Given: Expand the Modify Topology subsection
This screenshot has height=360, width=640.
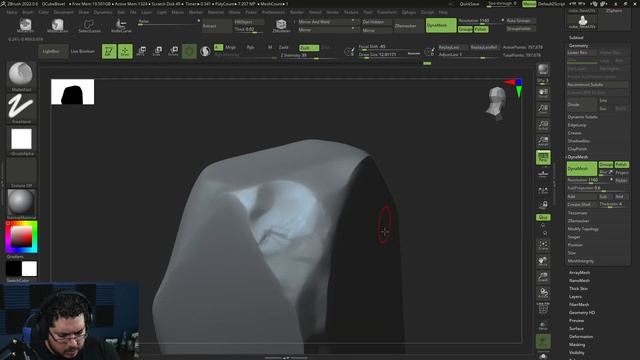Looking at the screenshot, I should [x=583, y=229].
